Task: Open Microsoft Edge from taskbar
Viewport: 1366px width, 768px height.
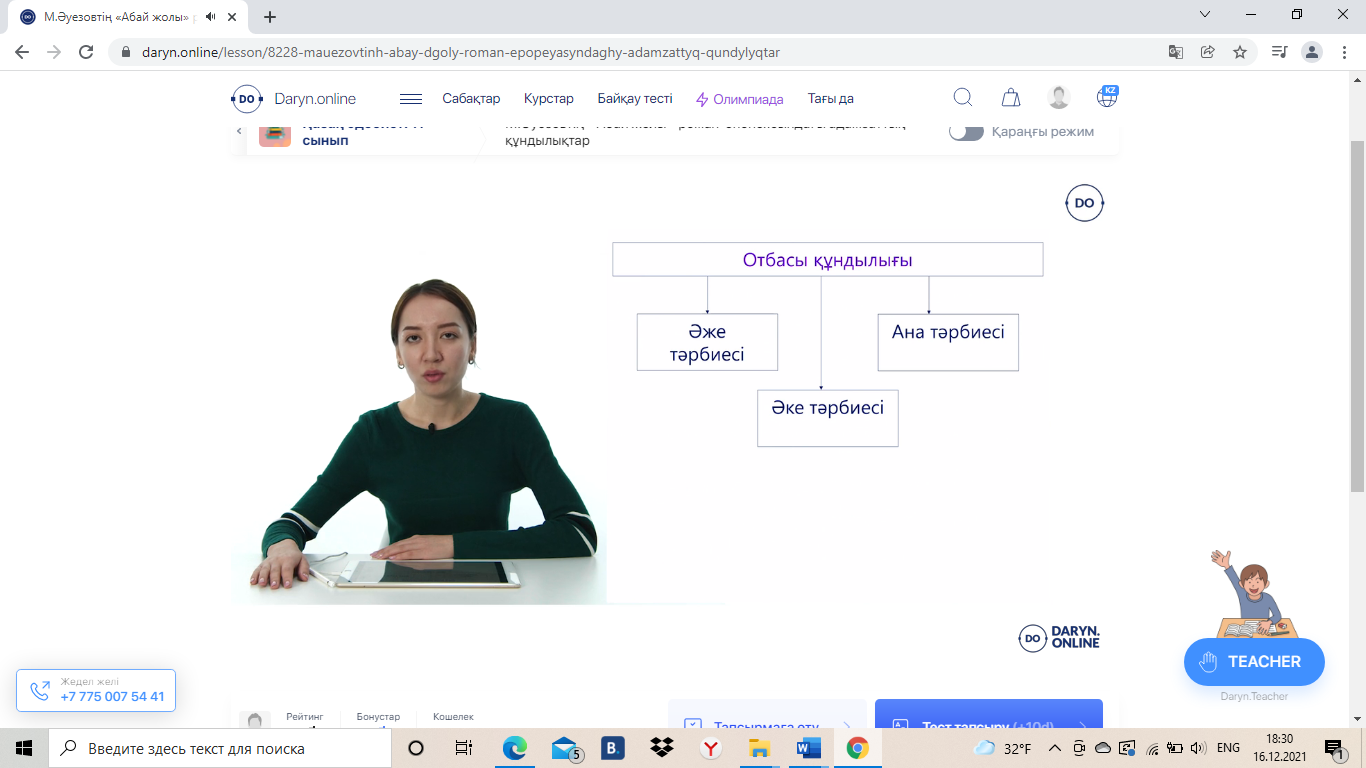Action: 515,748
